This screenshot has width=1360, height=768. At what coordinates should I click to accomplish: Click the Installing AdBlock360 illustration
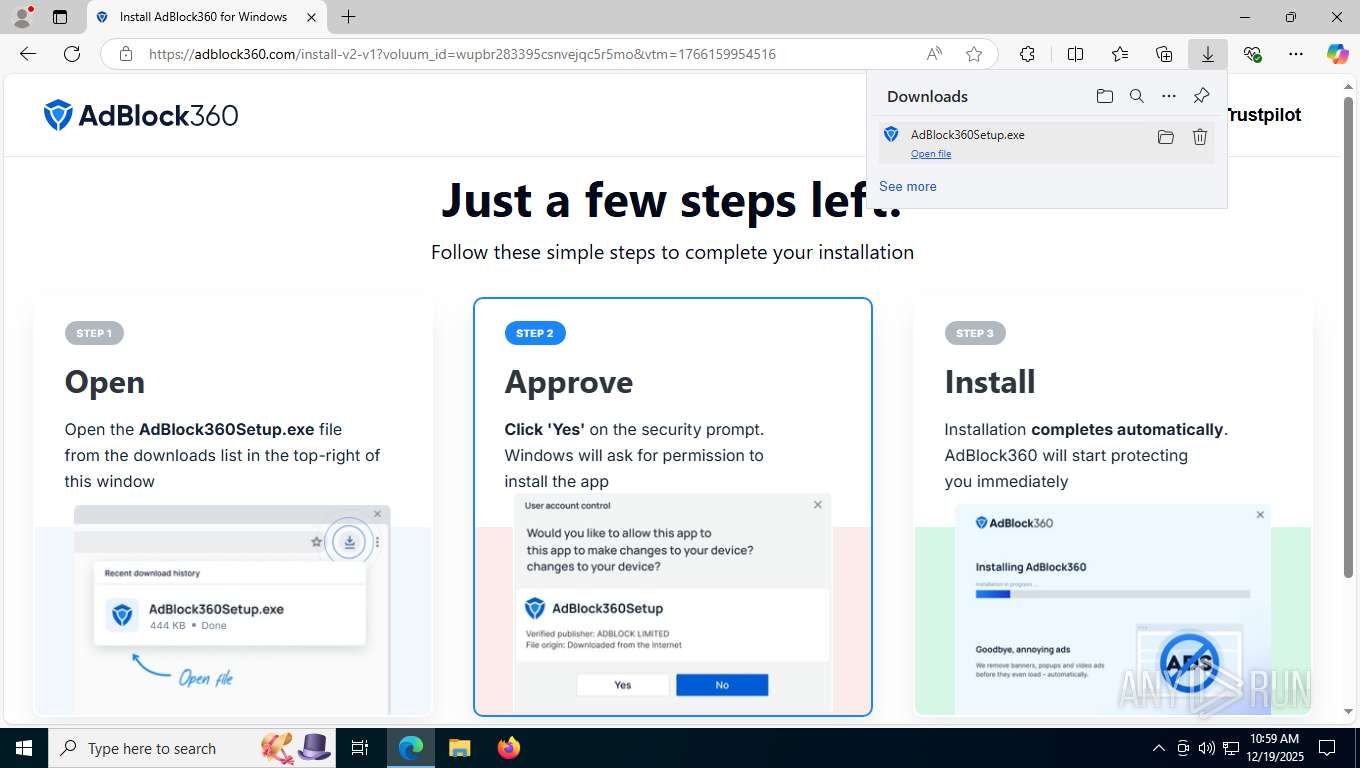tap(1112, 610)
